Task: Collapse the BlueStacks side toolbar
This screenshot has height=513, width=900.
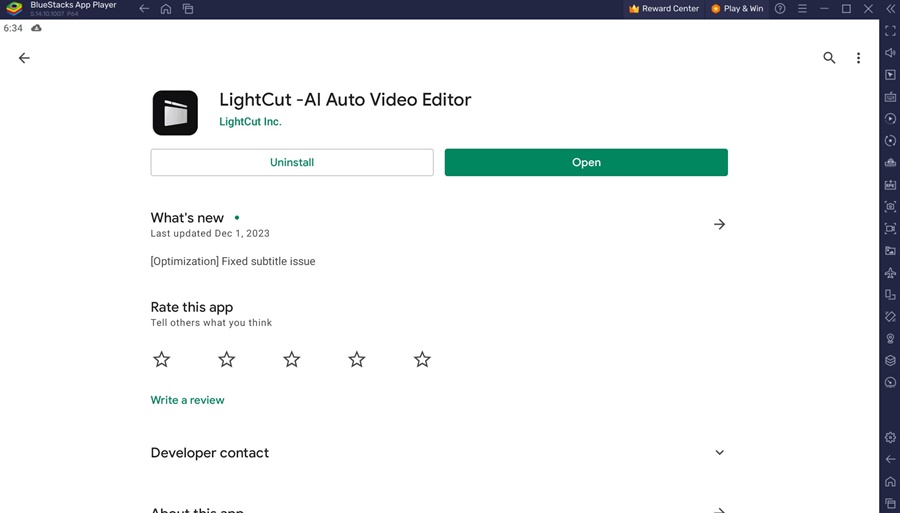Action: [890, 9]
